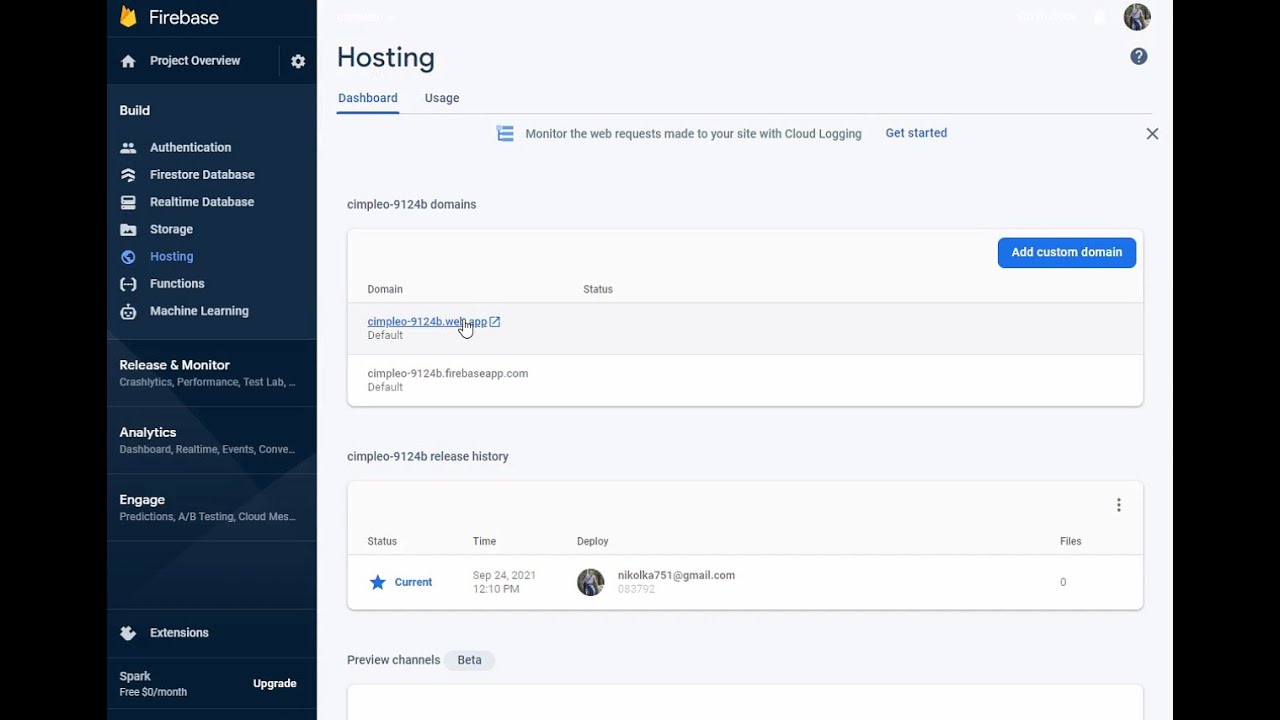The width and height of the screenshot is (1280, 720).
Task: Switch to the Dashboard tab
Action: (x=368, y=98)
